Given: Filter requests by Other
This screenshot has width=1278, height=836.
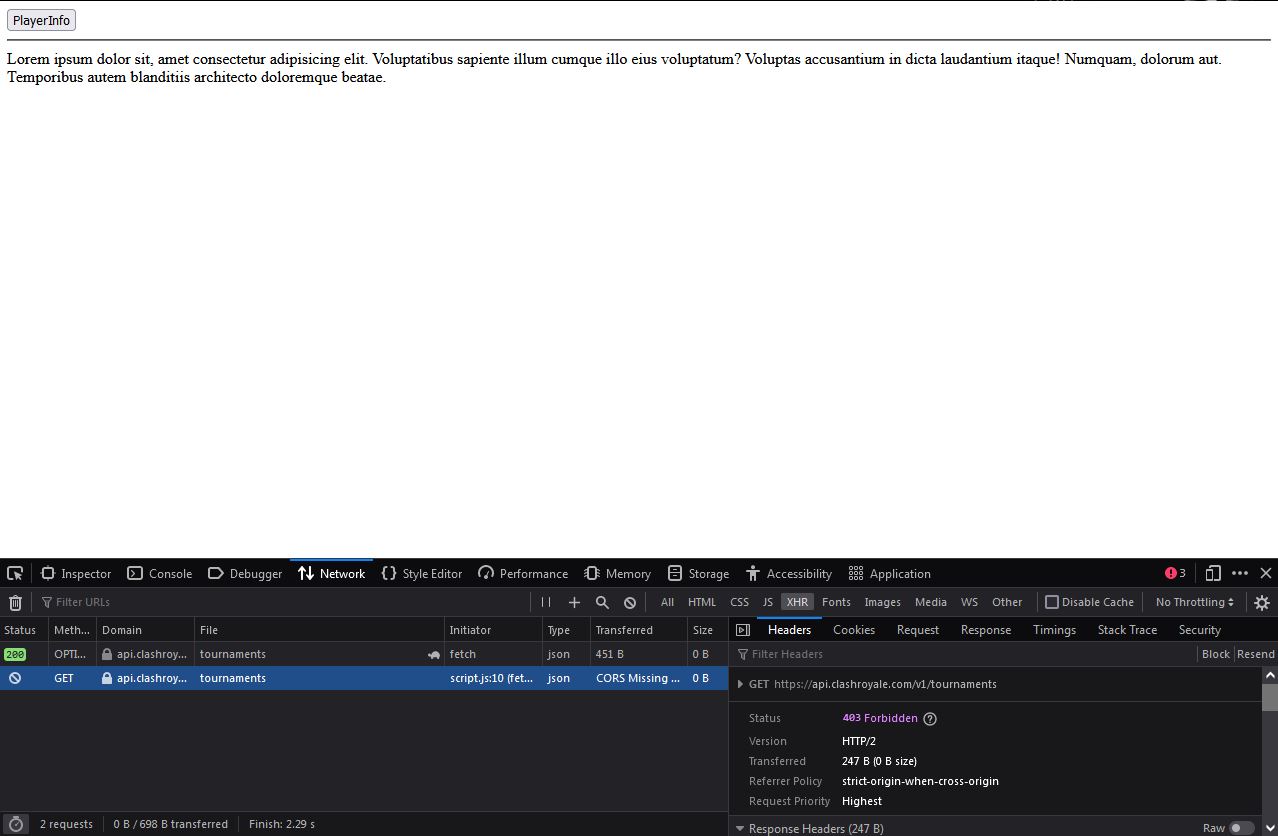Looking at the screenshot, I should point(1007,602).
